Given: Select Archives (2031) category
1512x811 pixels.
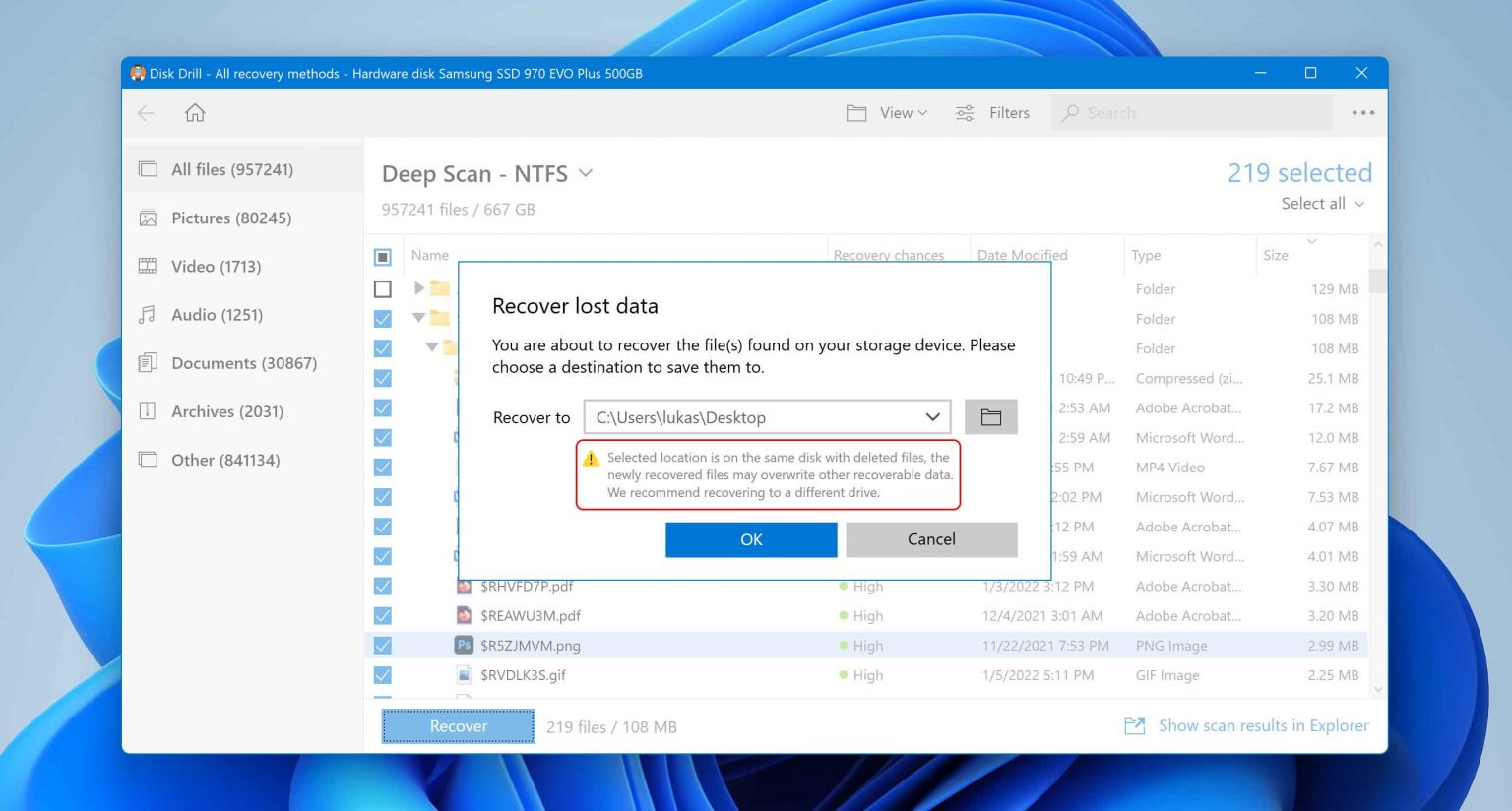Looking at the screenshot, I should point(243,410).
